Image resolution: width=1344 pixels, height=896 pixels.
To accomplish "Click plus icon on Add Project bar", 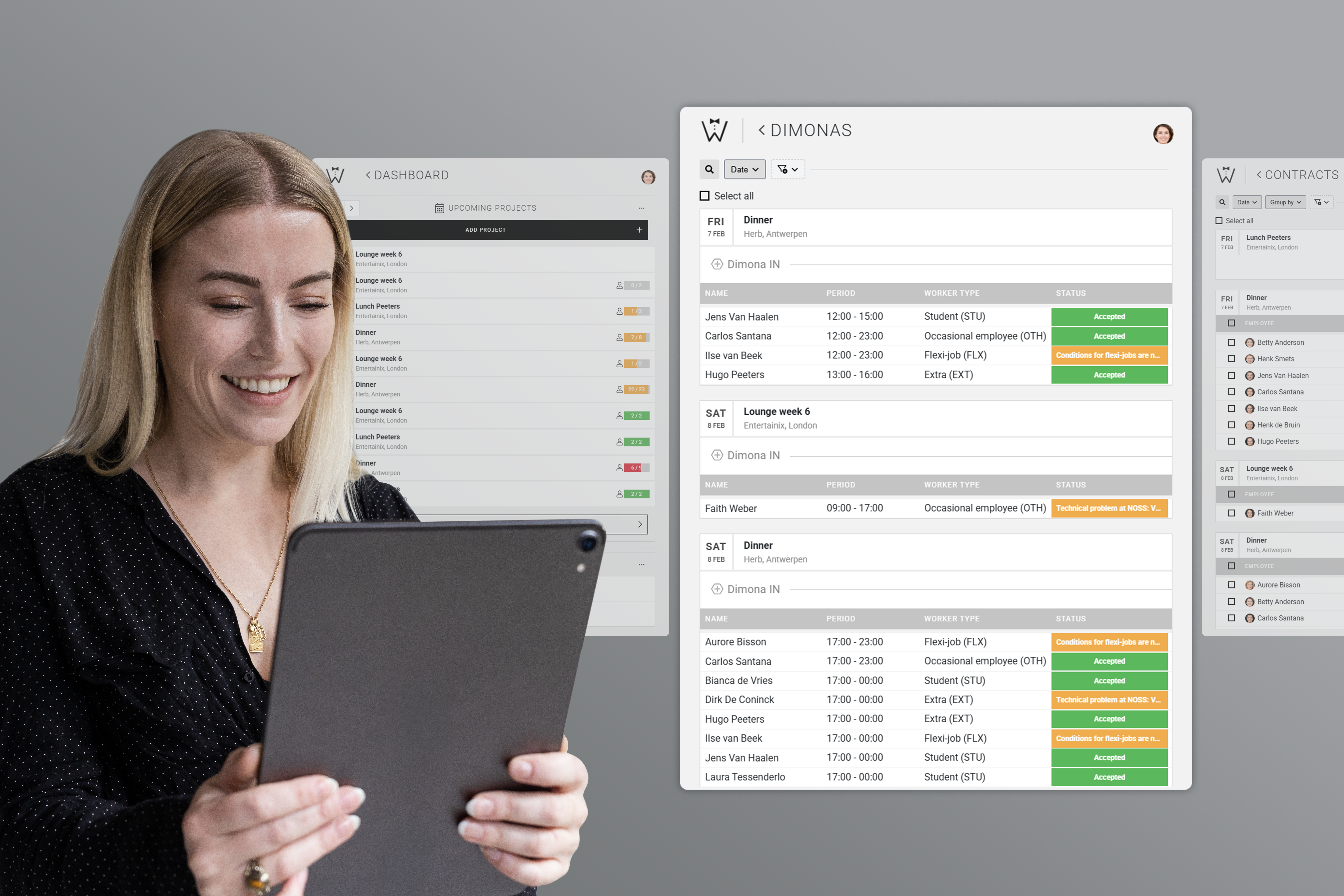I will tap(639, 230).
